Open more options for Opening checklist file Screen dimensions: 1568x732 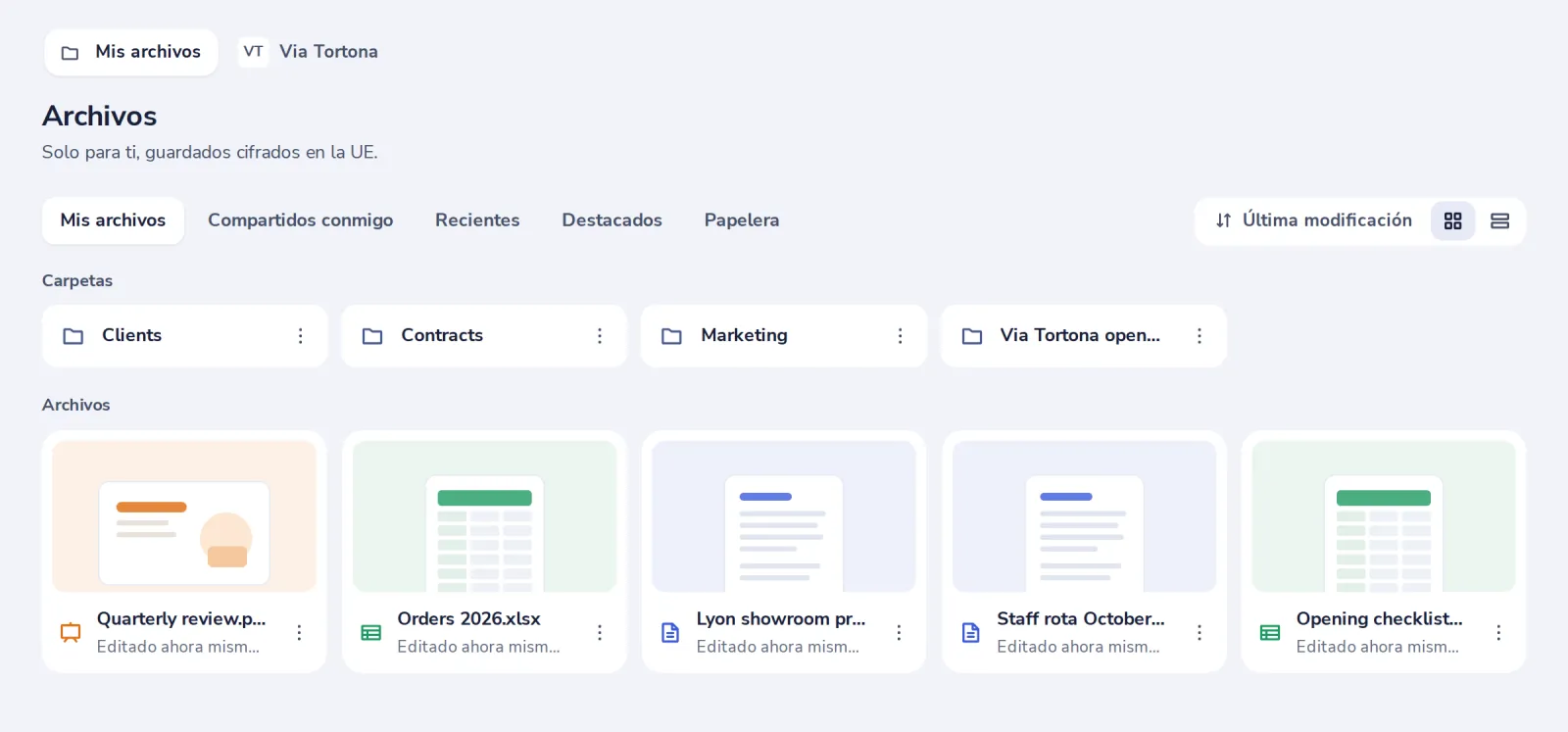(1498, 633)
